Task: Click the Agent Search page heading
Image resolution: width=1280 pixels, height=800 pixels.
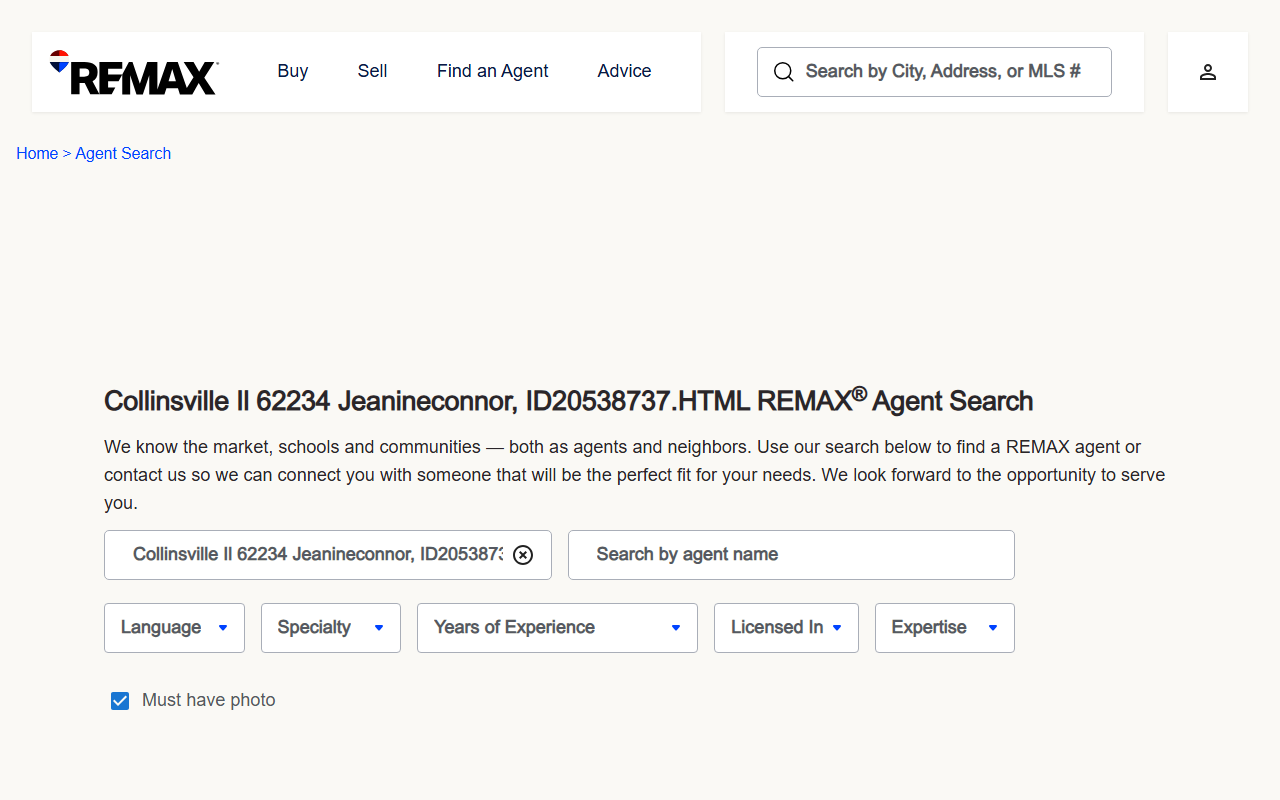Action: [568, 400]
